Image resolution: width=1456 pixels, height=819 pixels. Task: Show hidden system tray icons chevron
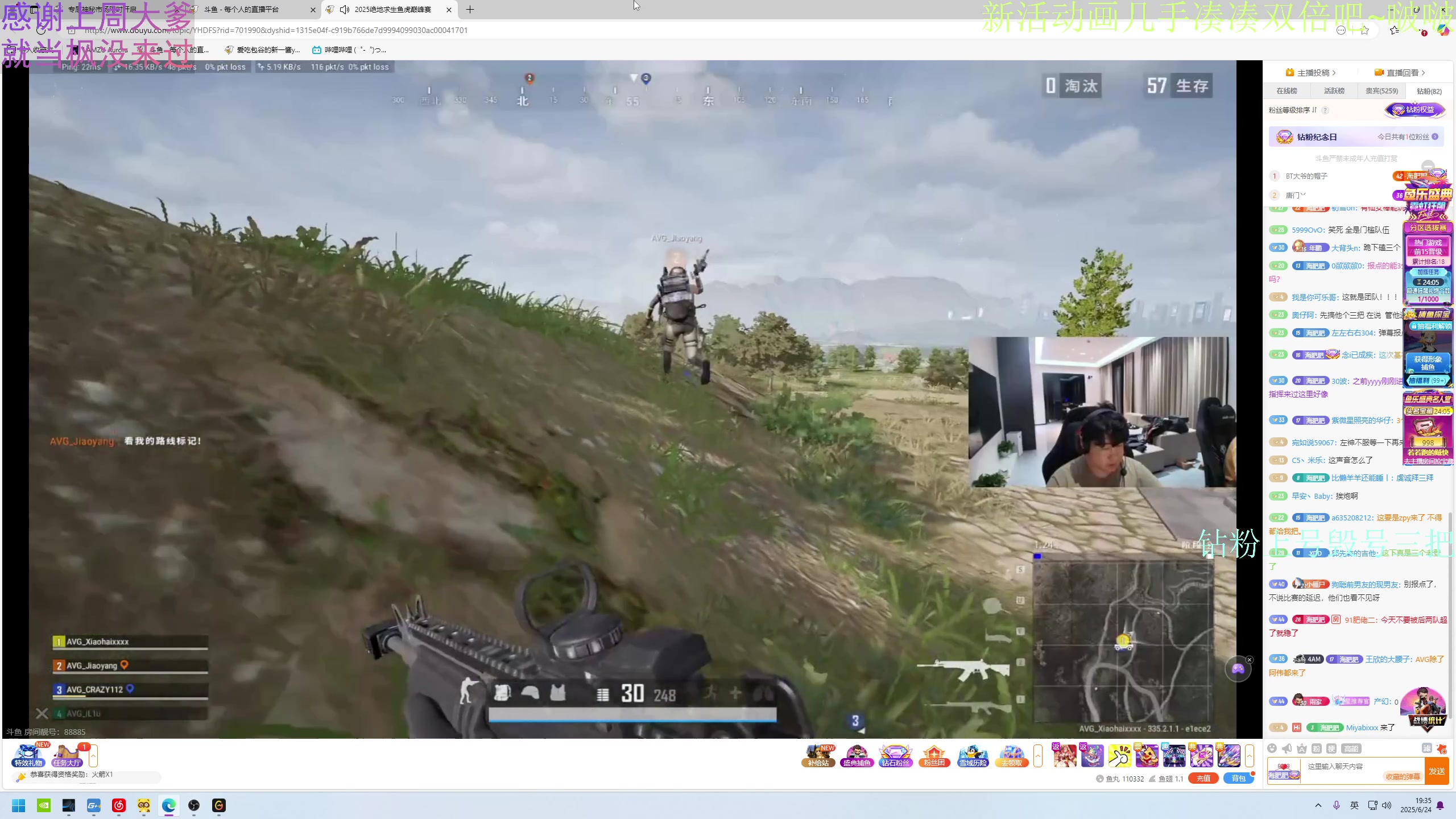(1318, 805)
